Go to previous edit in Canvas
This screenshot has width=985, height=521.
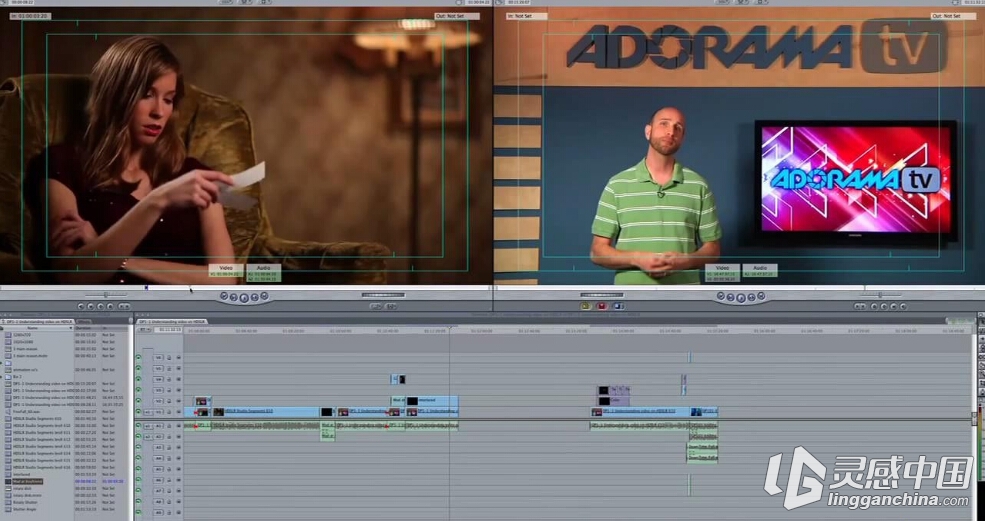(721, 295)
